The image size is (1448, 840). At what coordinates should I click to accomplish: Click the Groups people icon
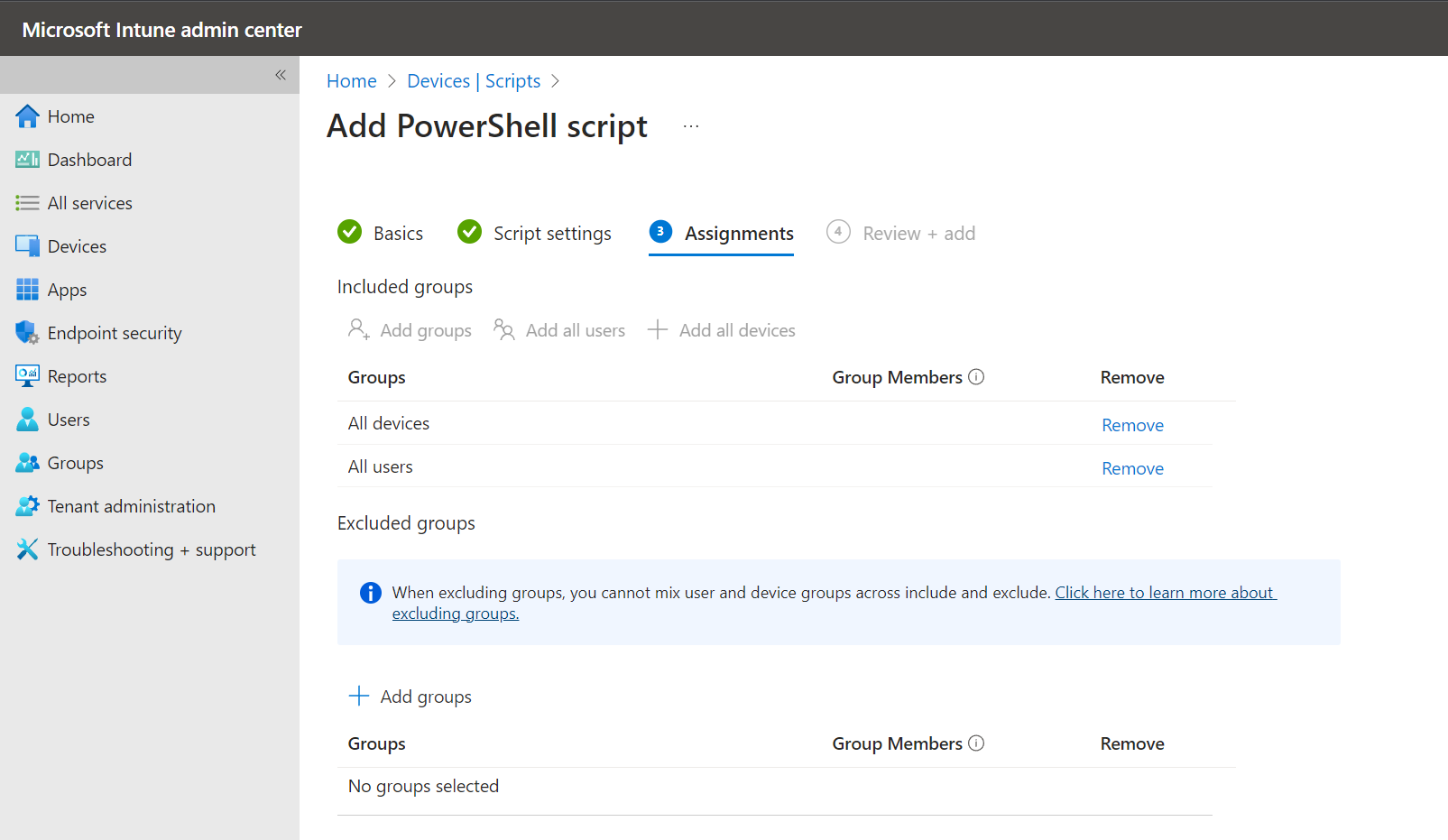pyautogui.click(x=28, y=463)
